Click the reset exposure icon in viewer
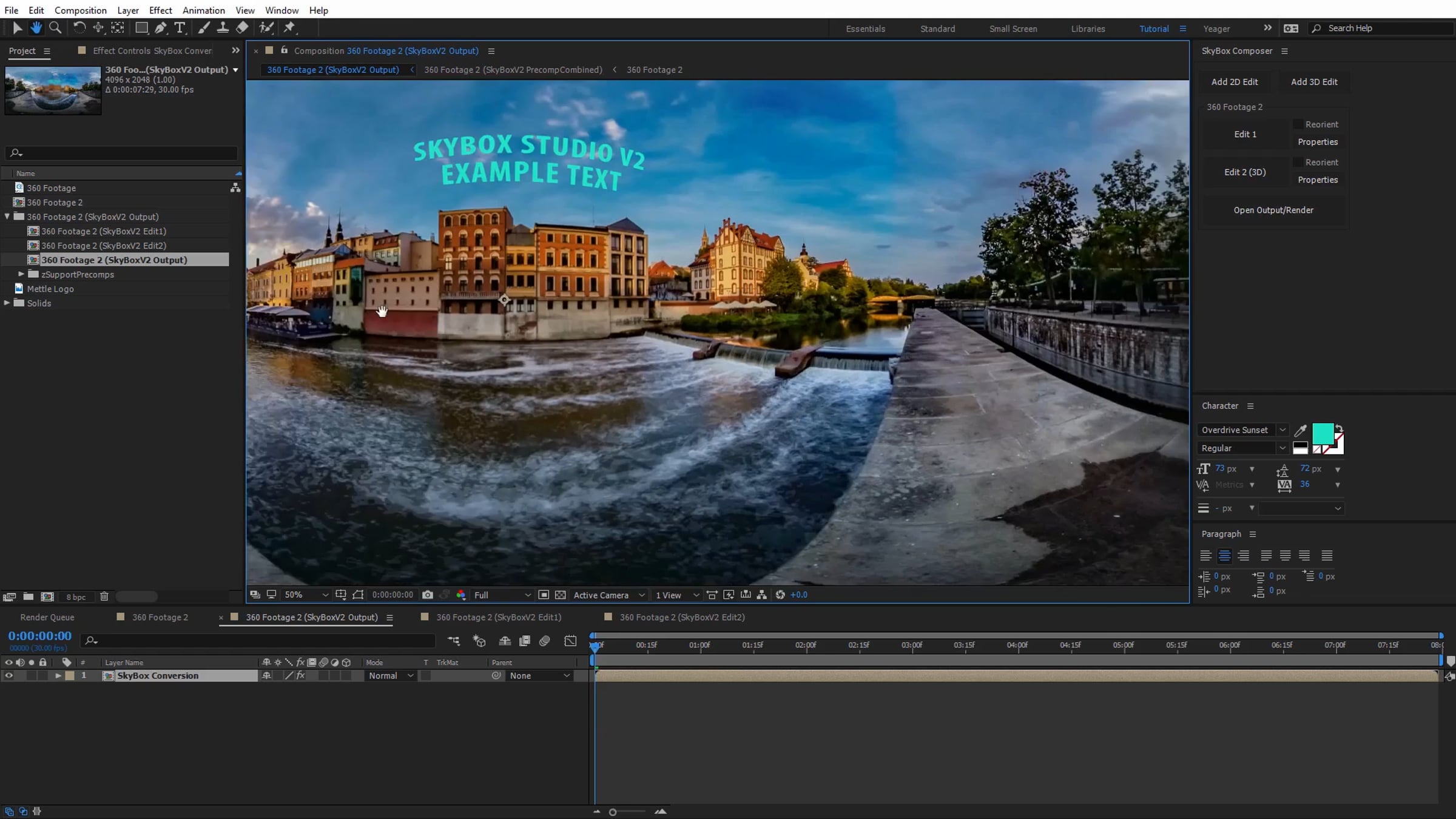This screenshot has height=819, width=1456. pyautogui.click(x=780, y=595)
